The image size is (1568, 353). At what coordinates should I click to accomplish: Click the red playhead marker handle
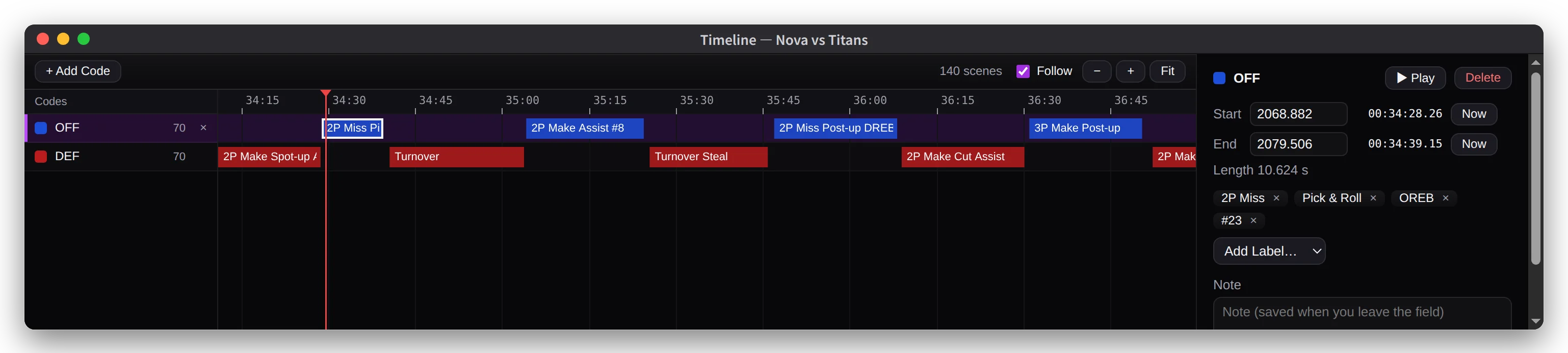click(x=326, y=93)
